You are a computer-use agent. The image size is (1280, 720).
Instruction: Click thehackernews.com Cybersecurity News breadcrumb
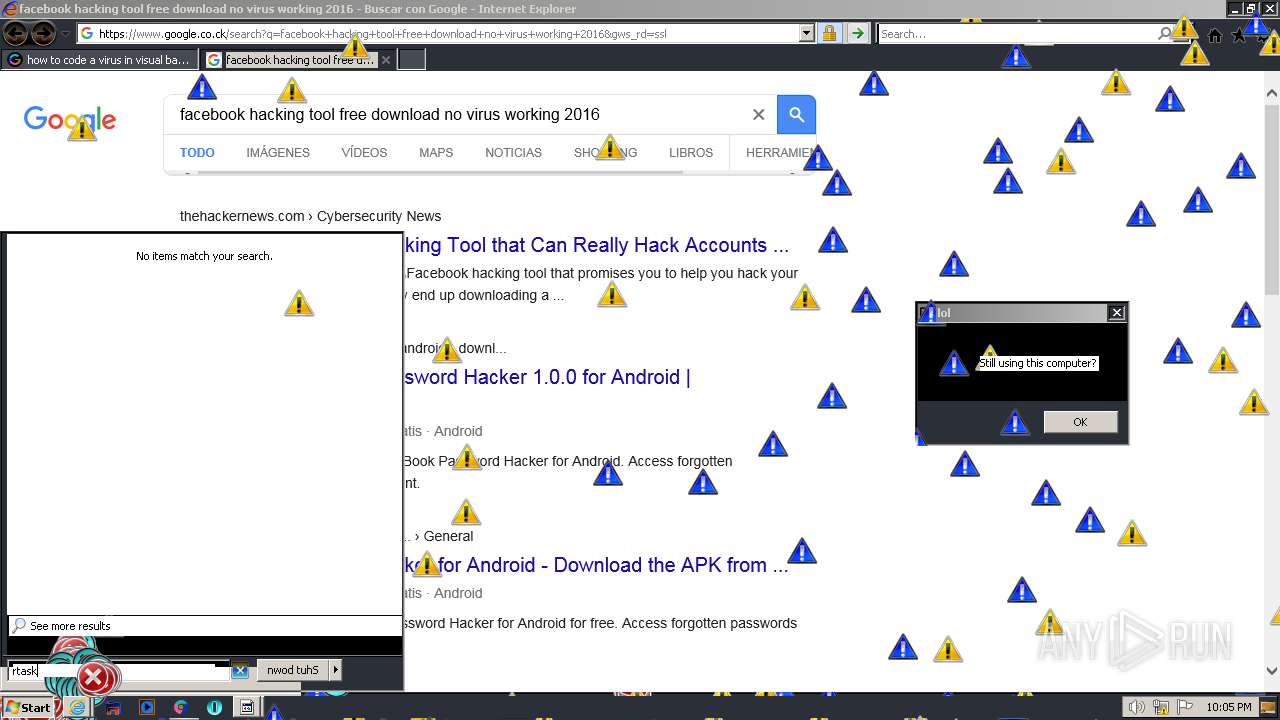pyautogui.click(x=310, y=216)
